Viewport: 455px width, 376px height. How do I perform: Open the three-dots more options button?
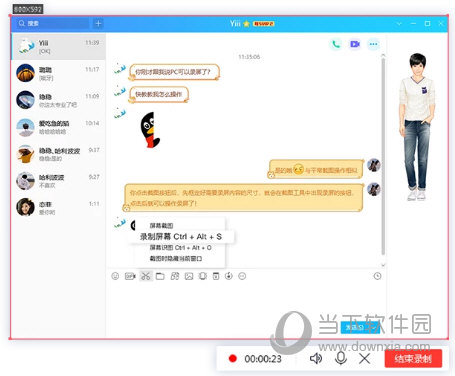pyautogui.click(x=373, y=44)
